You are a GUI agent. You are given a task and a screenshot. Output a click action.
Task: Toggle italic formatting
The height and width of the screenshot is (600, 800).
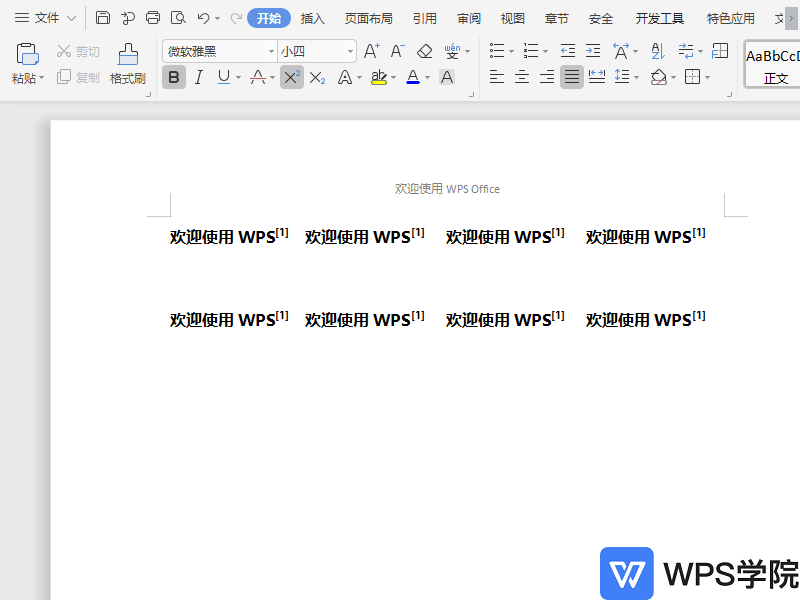(198, 77)
